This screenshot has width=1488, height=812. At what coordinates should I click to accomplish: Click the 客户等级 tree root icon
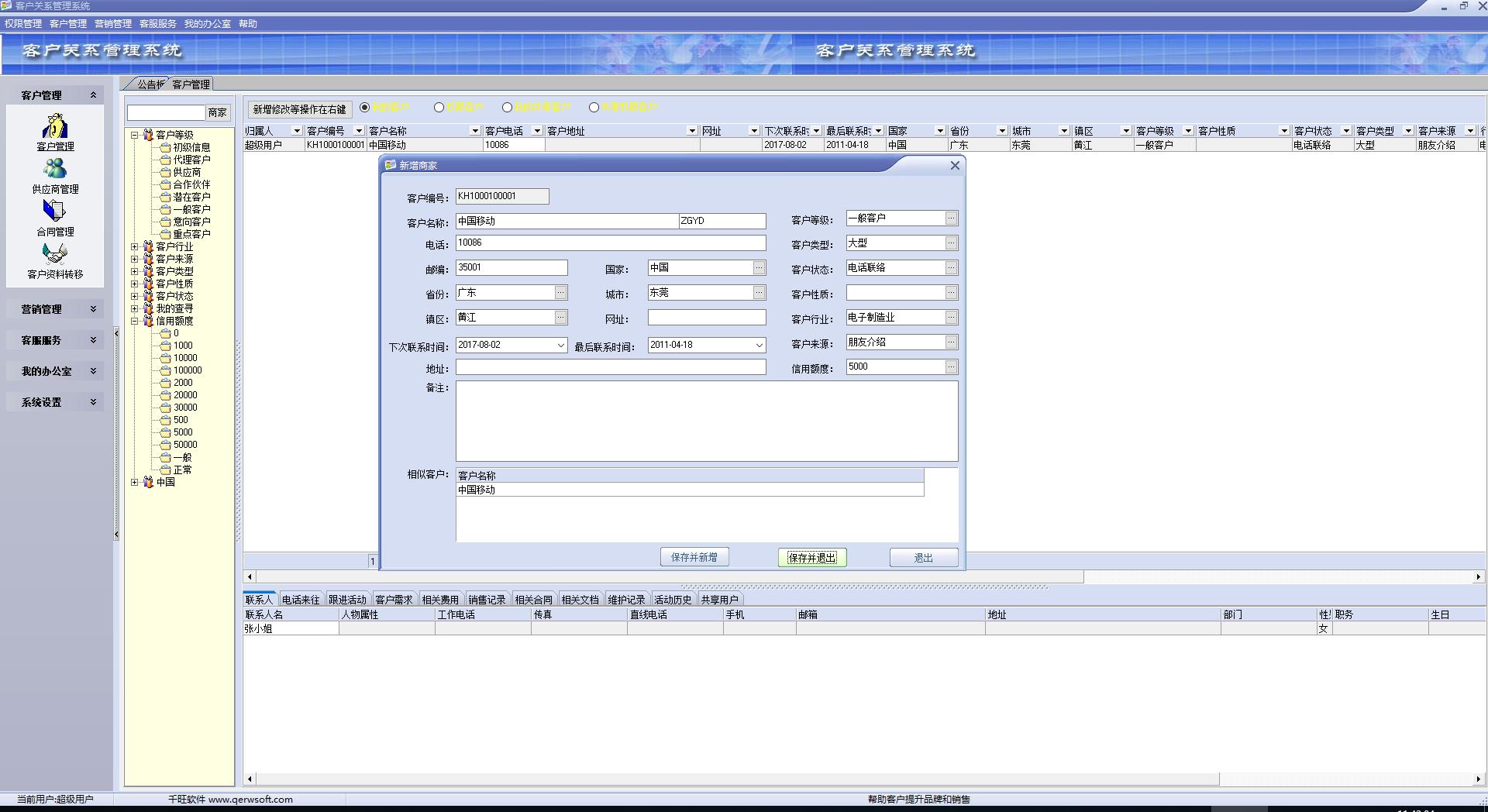point(148,135)
